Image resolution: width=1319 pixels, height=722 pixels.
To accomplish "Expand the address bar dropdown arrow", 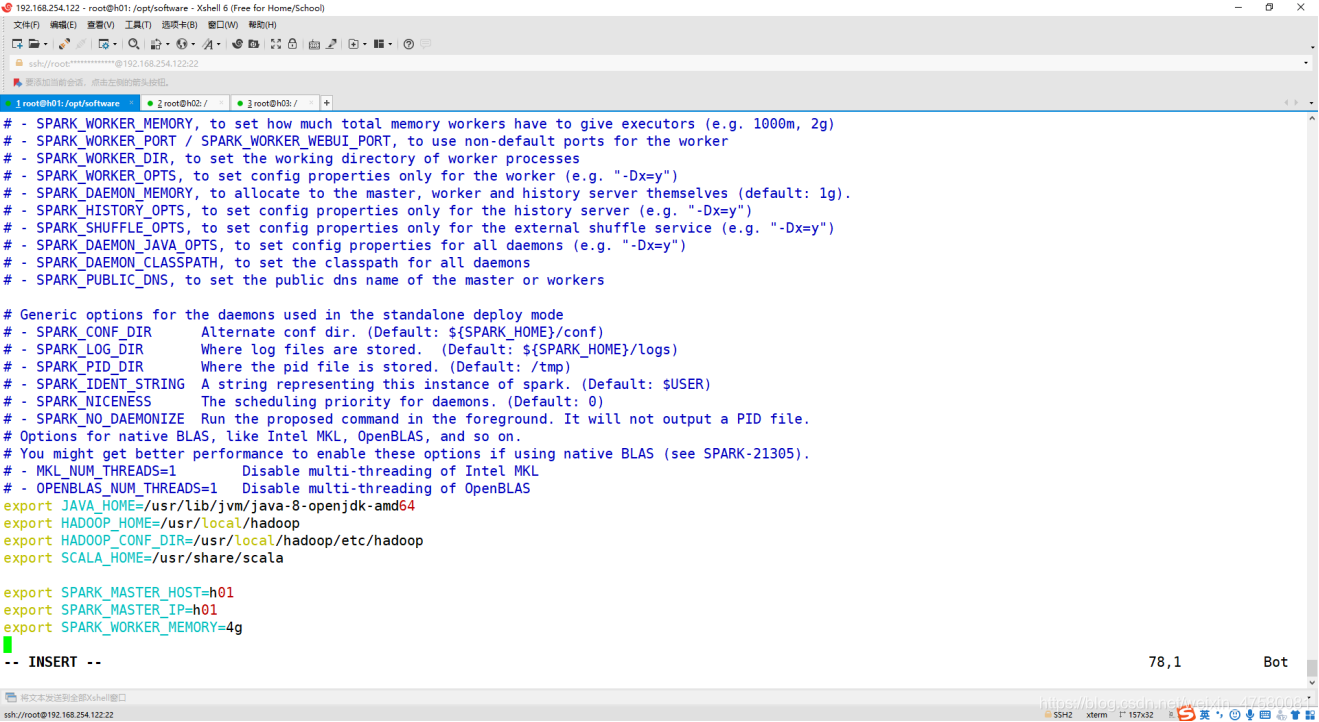I will [x=1306, y=63].
